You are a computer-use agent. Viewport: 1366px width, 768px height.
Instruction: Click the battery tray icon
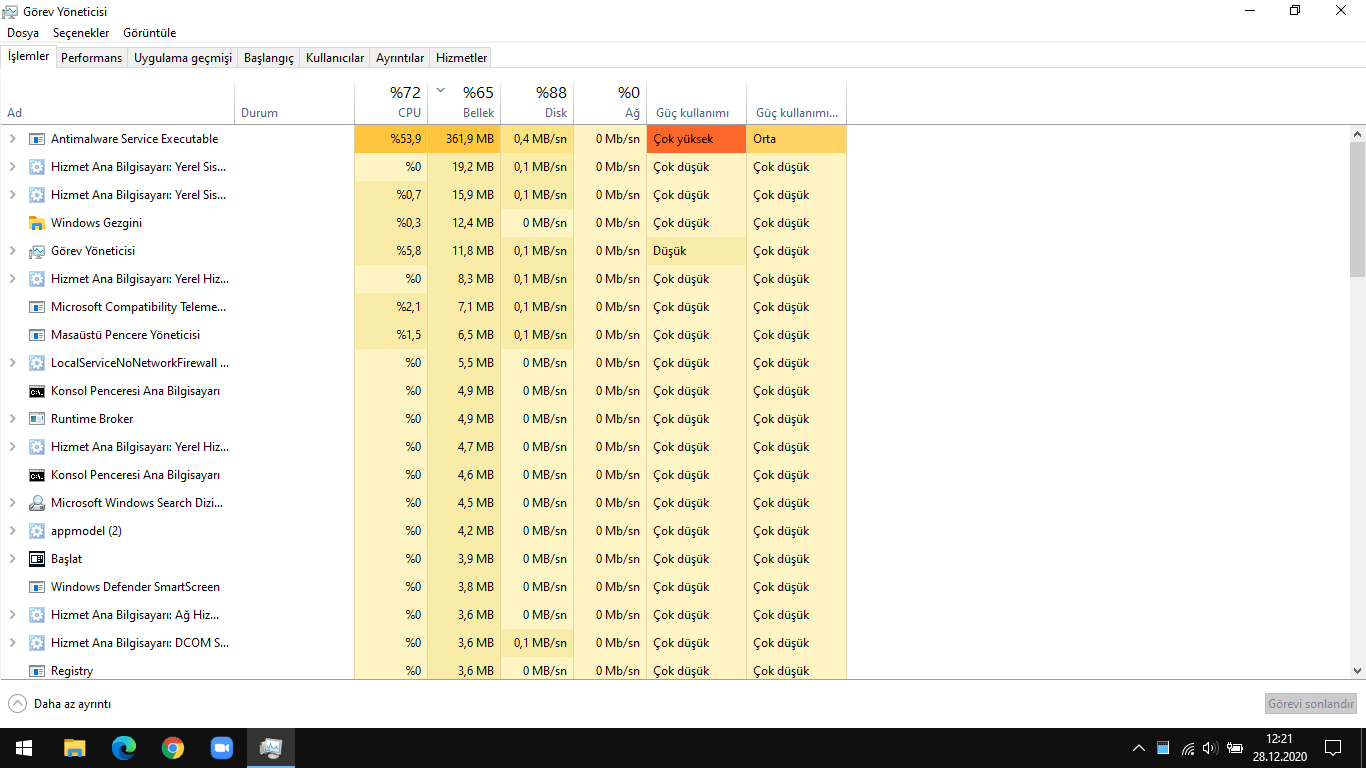tap(1234, 748)
